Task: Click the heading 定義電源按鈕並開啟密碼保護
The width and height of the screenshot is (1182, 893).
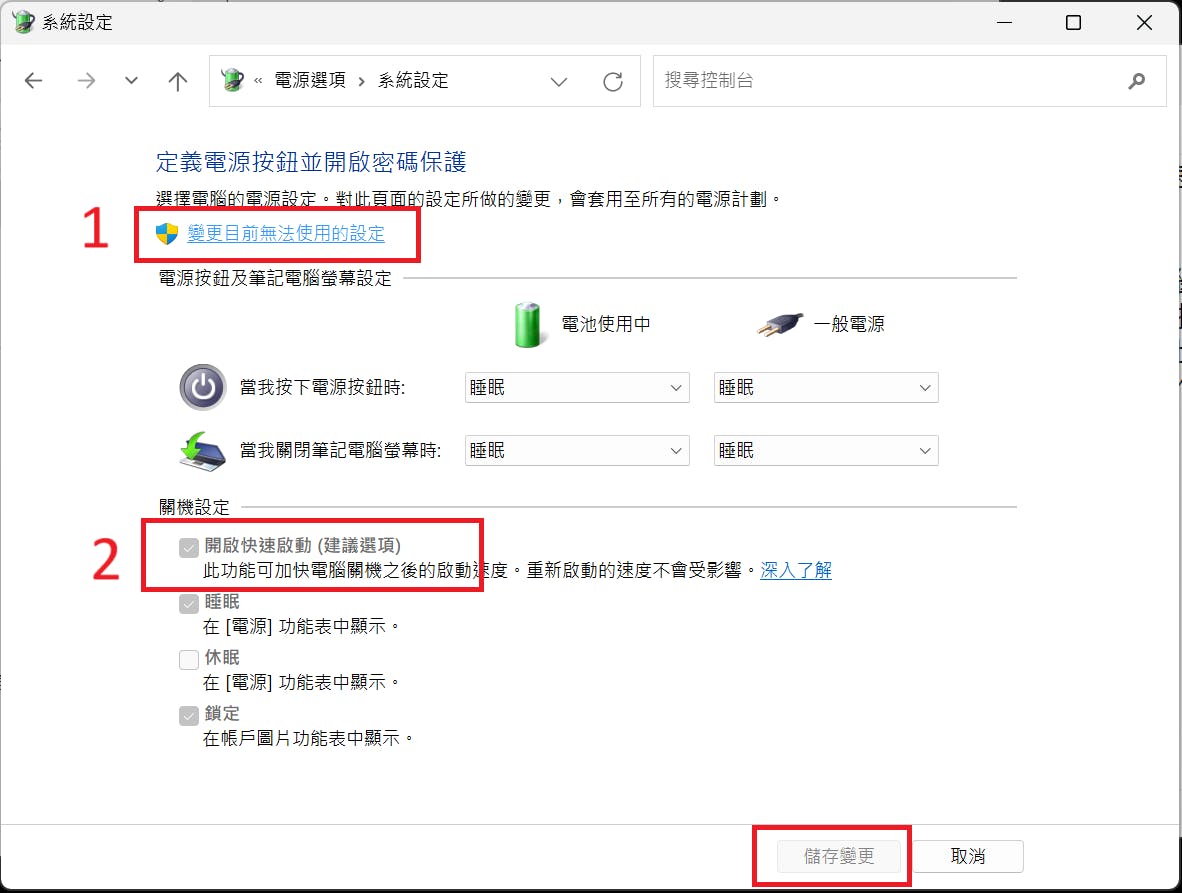Action: [311, 162]
